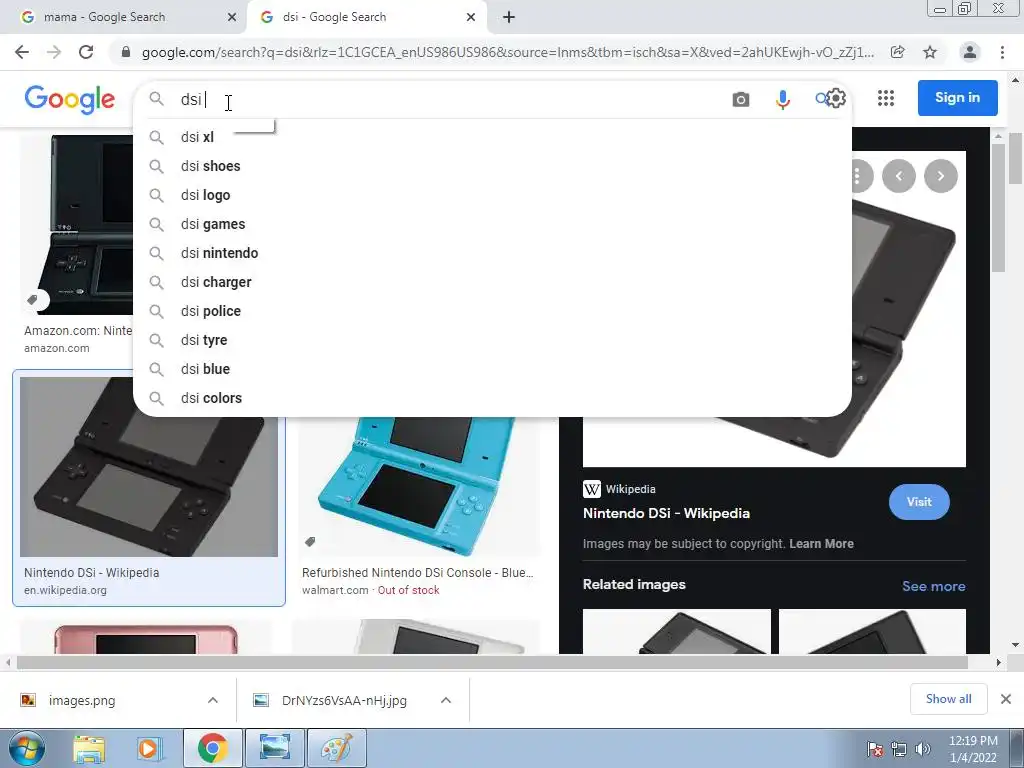
Task: Open the large black DSi preview image
Action: pyautogui.click(x=908, y=327)
